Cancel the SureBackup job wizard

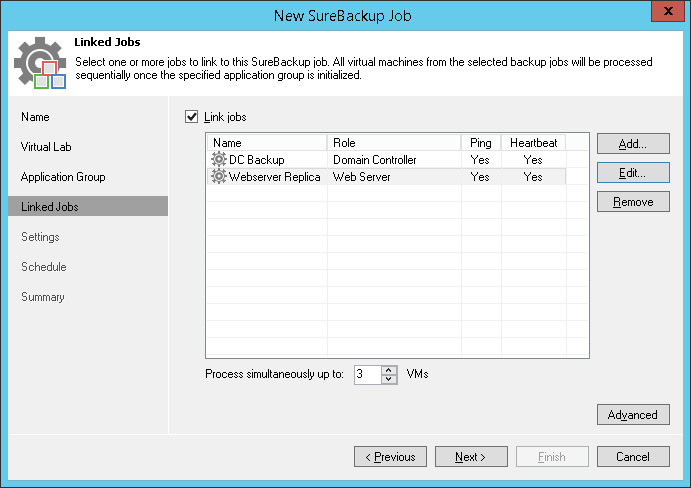633,457
